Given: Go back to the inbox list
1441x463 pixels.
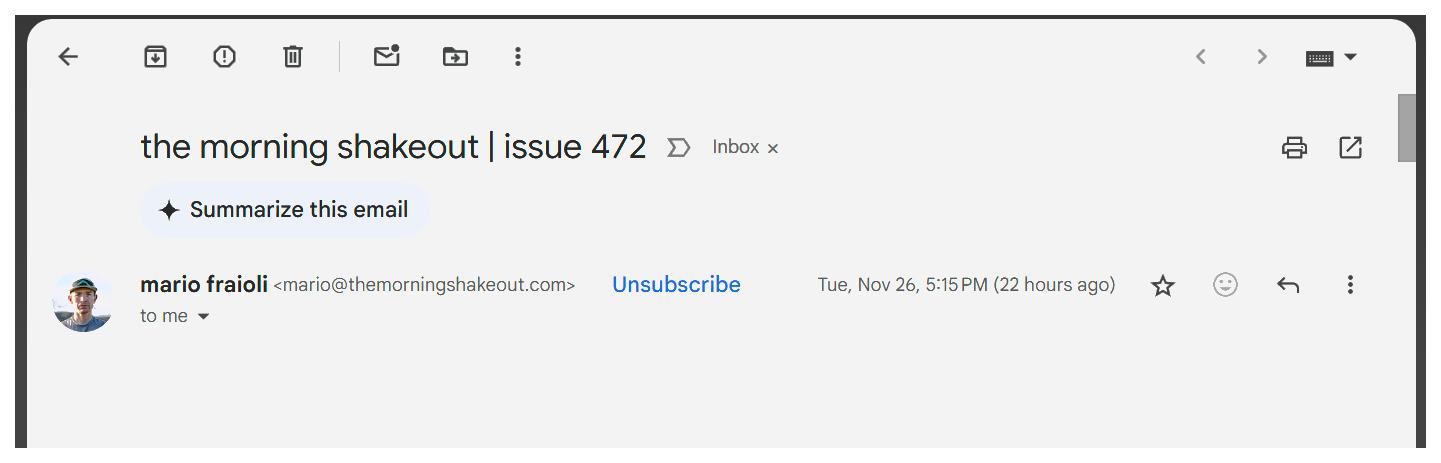Looking at the screenshot, I should [68, 57].
